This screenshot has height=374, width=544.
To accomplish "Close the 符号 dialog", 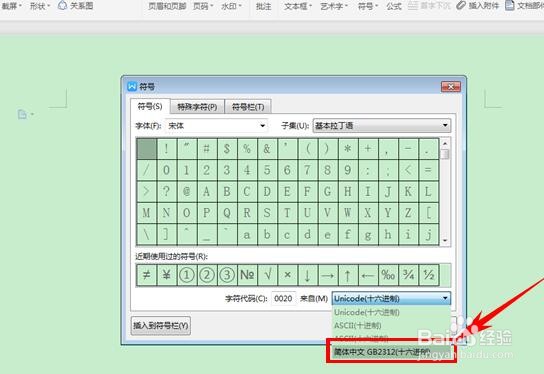I will (451, 87).
